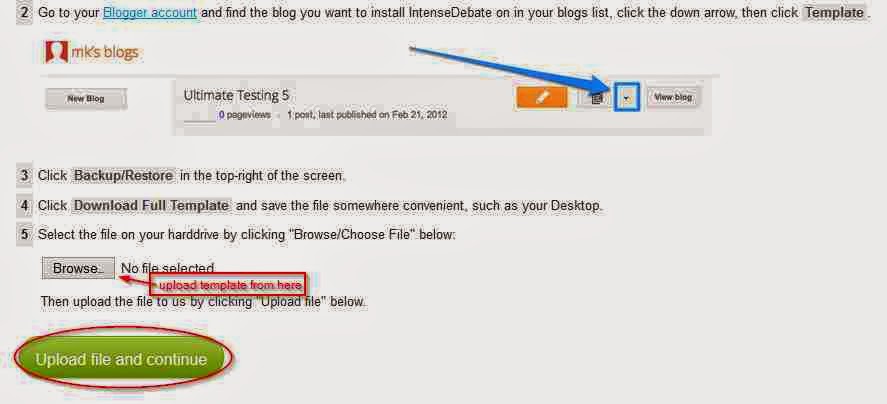Click the orange pencil new post icon
The height and width of the screenshot is (404, 887).
click(x=541, y=97)
